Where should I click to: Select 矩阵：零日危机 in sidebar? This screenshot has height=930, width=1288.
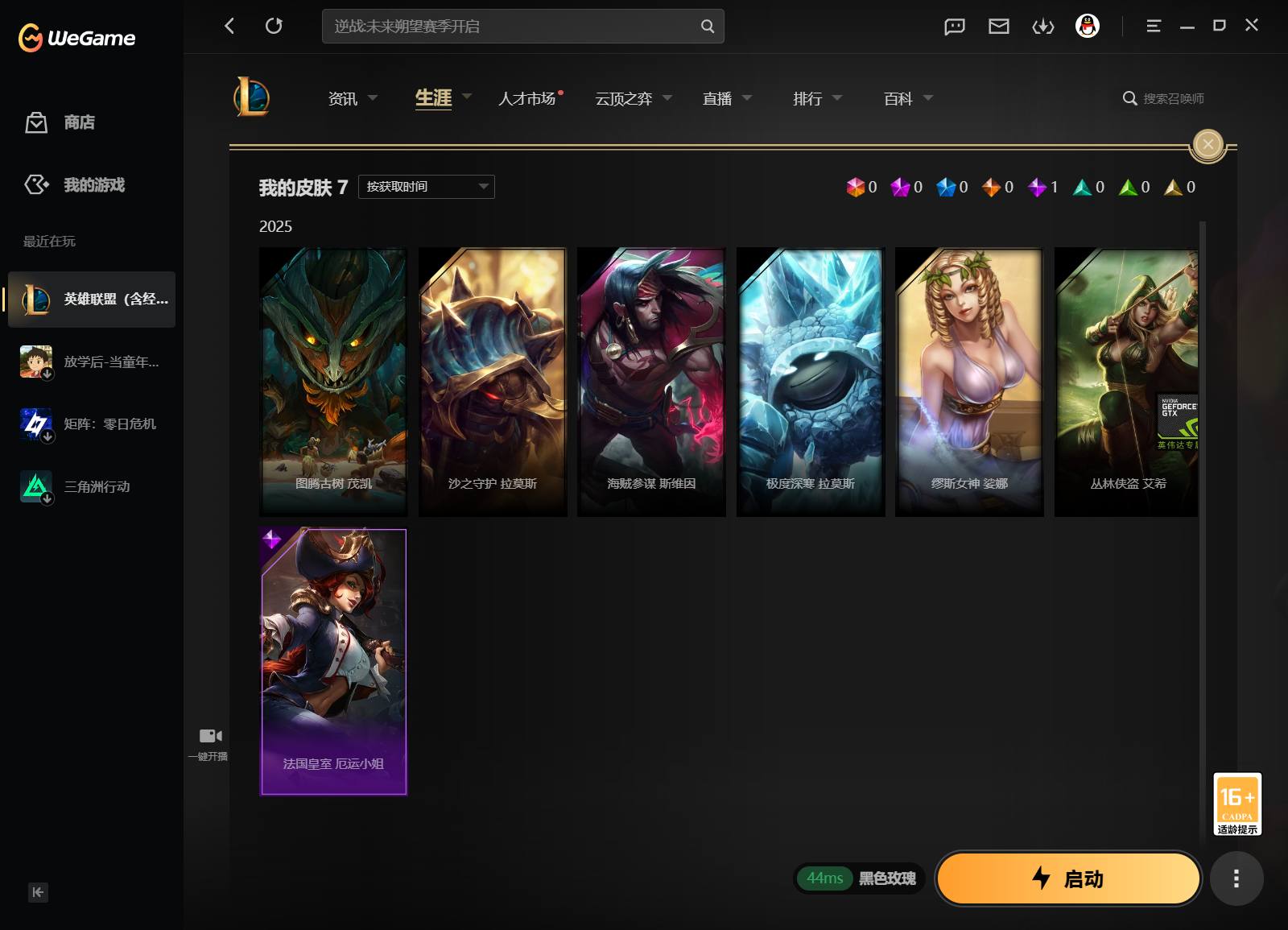pyautogui.click(x=92, y=424)
